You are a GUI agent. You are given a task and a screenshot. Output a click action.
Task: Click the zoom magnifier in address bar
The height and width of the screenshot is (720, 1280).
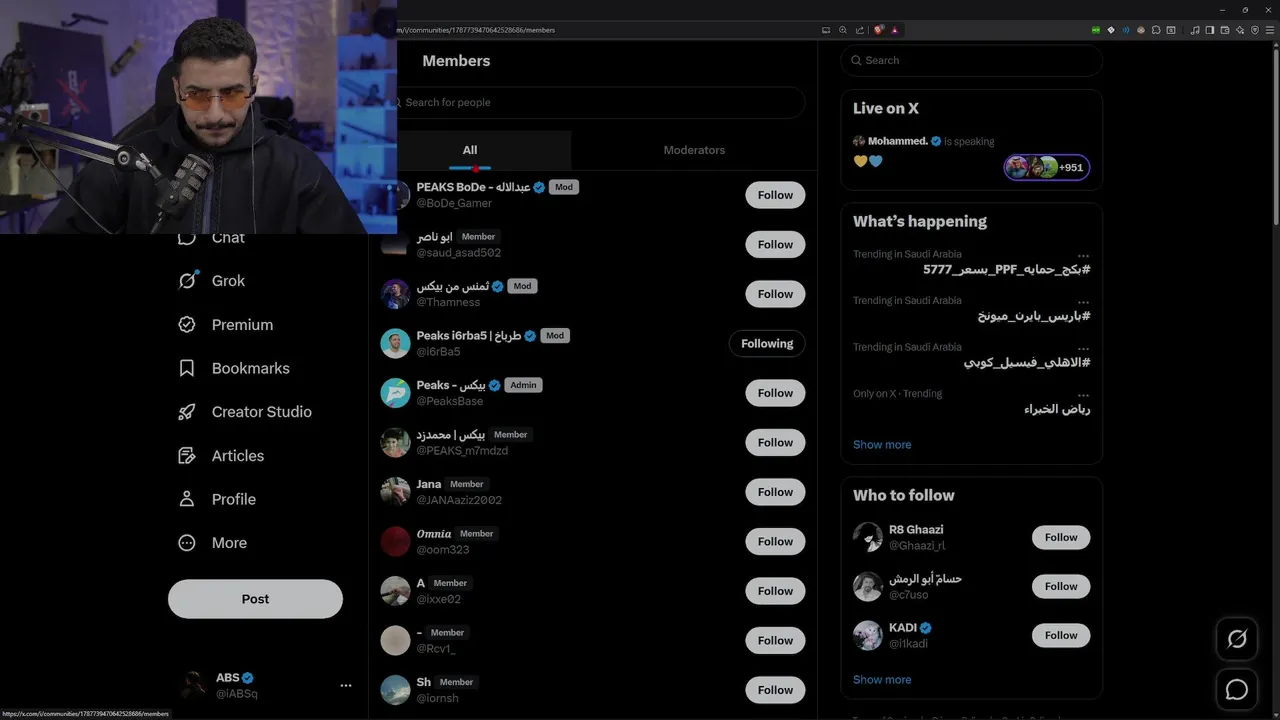click(x=843, y=30)
